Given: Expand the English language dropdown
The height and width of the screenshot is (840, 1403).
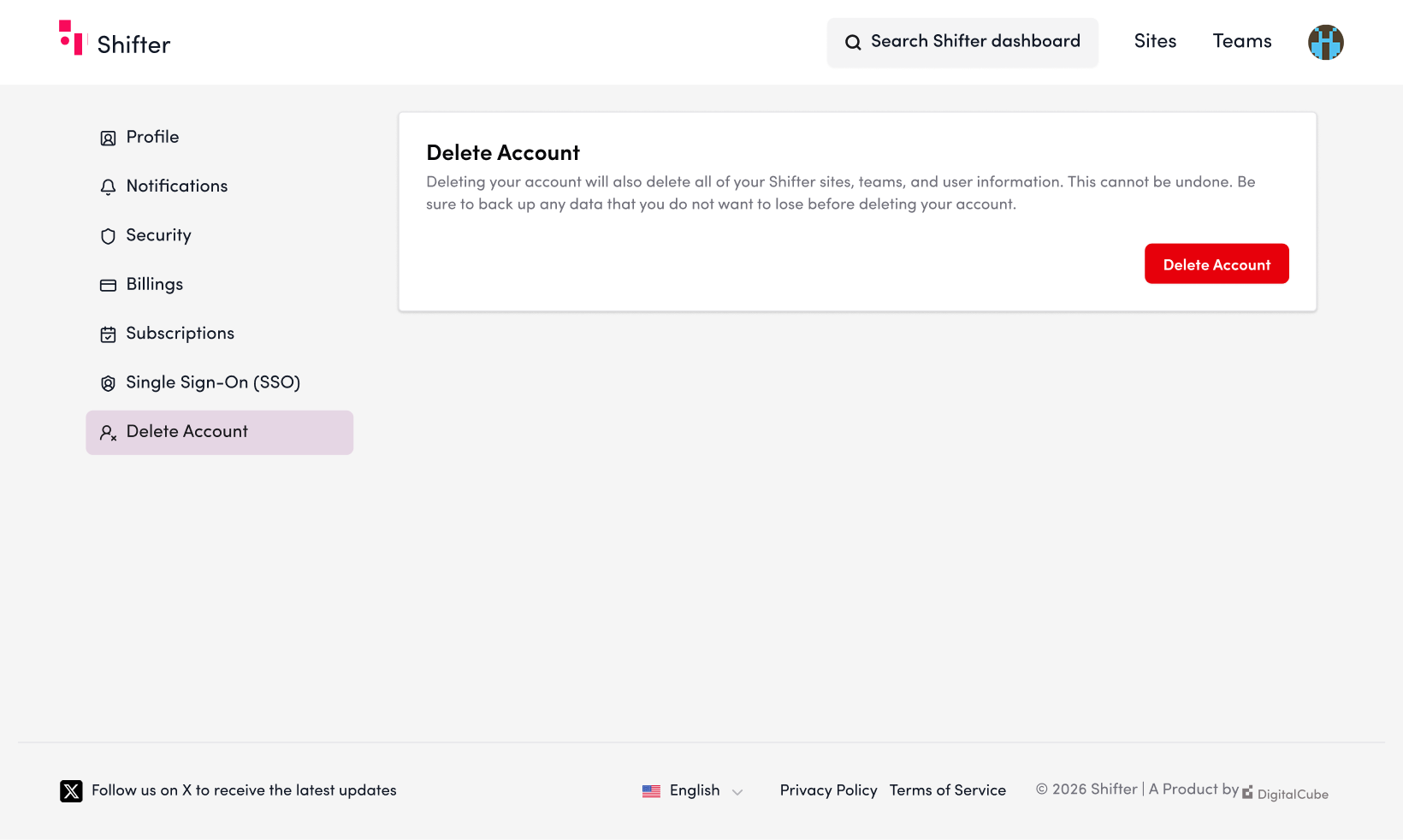Looking at the screenshot, I should (x=693, y=791).
